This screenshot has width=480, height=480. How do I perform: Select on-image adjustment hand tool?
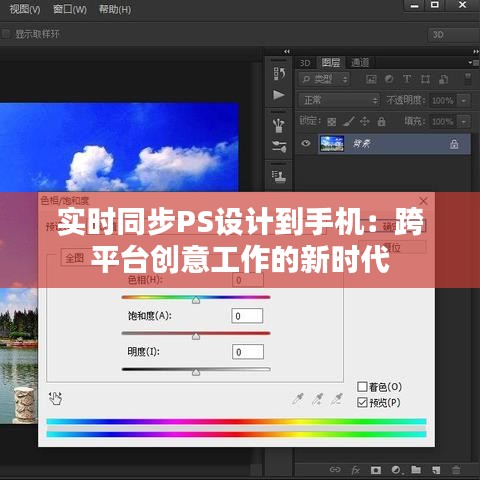pos(55,398)
